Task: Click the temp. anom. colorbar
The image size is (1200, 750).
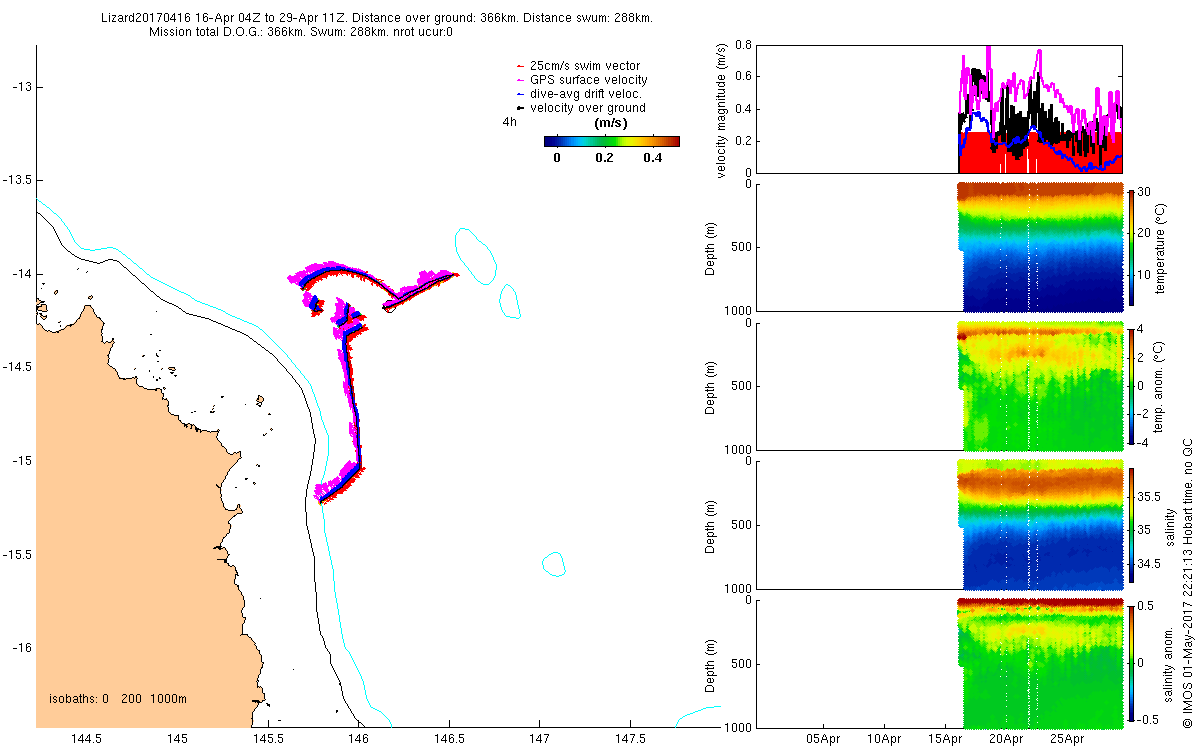Action: 1131,385
